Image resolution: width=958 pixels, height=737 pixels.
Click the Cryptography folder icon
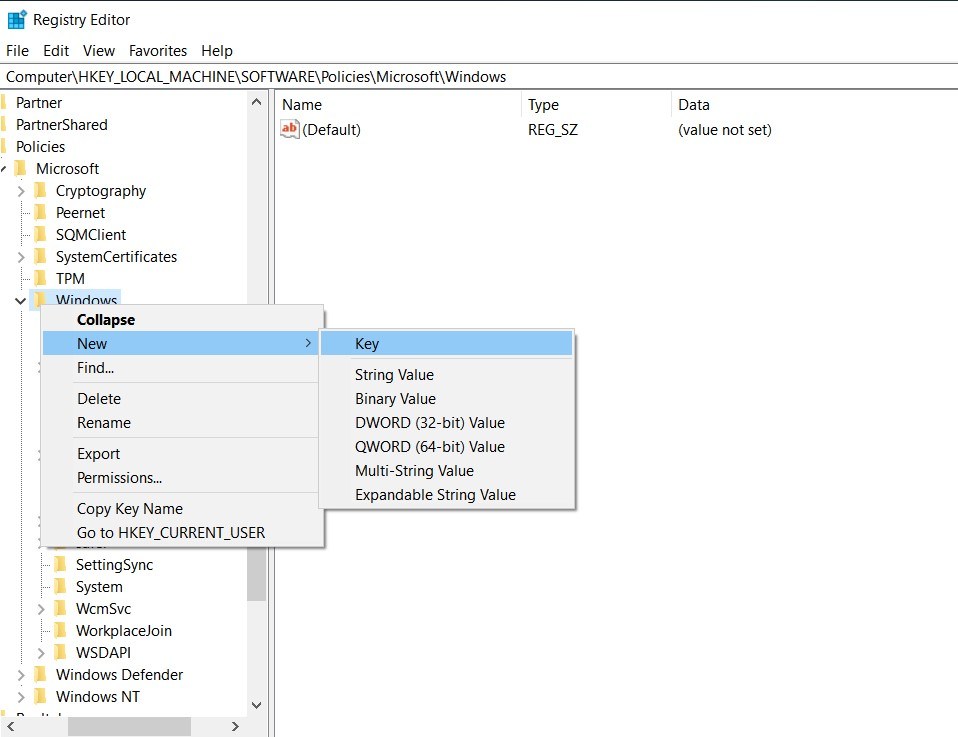point(40,191)
